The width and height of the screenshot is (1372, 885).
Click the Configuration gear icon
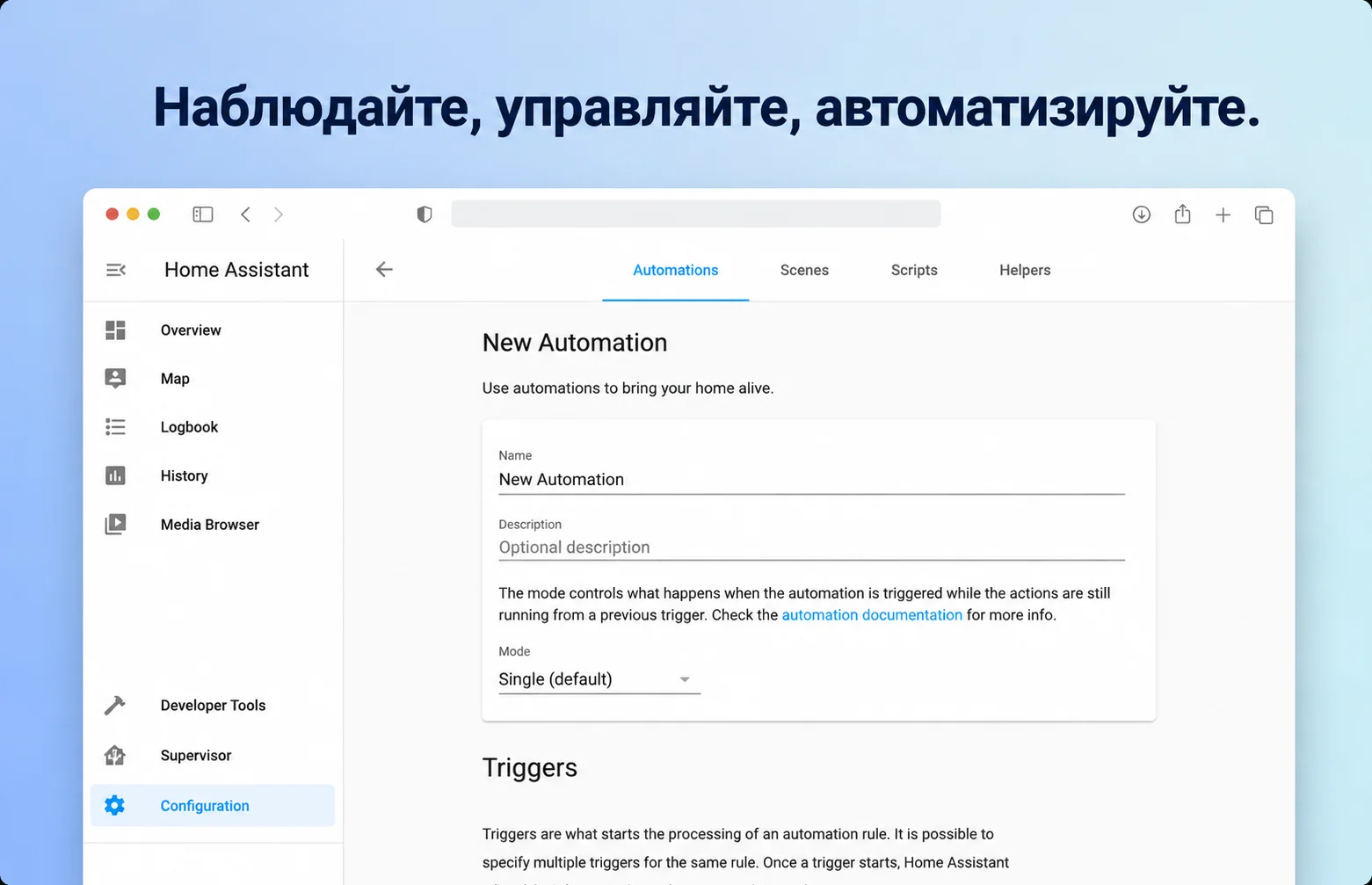coord(115,805)
